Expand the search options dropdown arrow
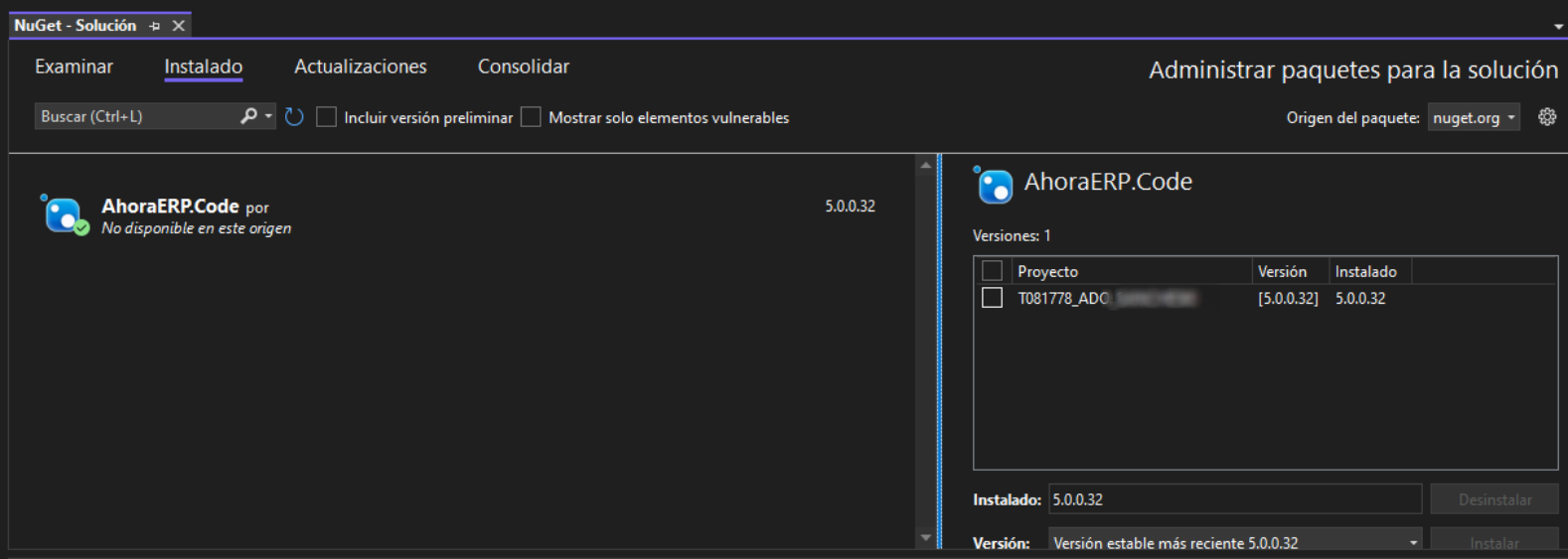This screenshot has height=559, width=1568. point(268,116)
